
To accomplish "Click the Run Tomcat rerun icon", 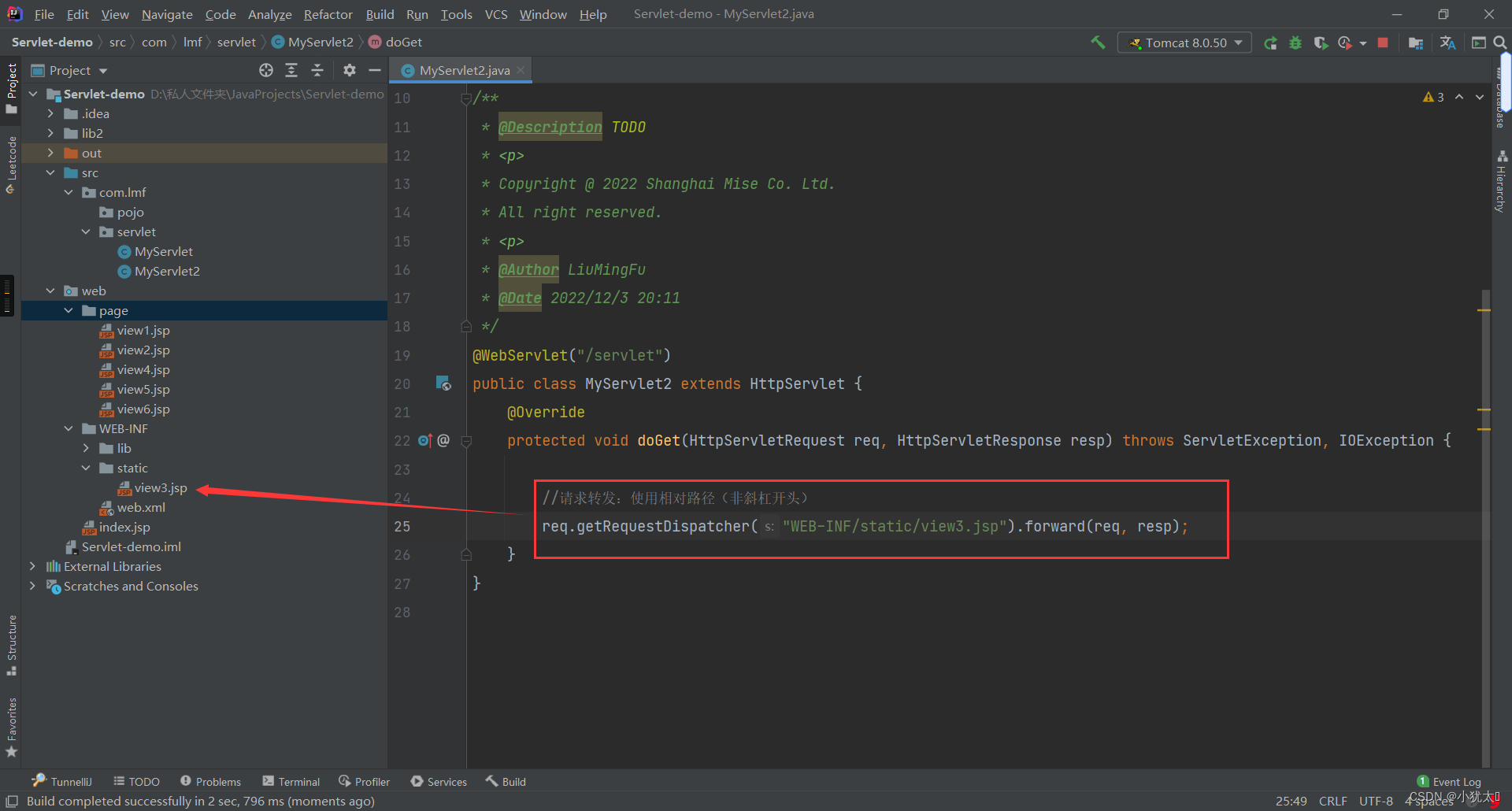I will click(x=1270, y=43).
